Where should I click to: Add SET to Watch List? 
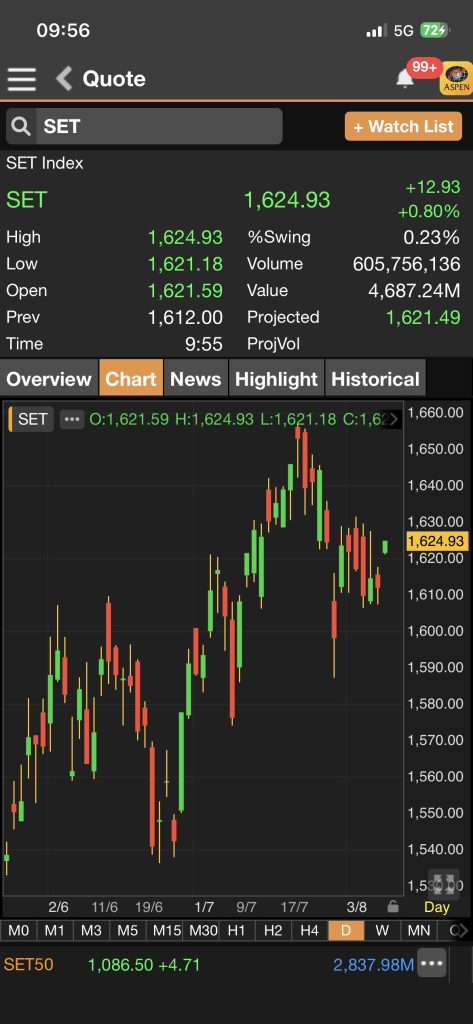[x=403, y=126]
